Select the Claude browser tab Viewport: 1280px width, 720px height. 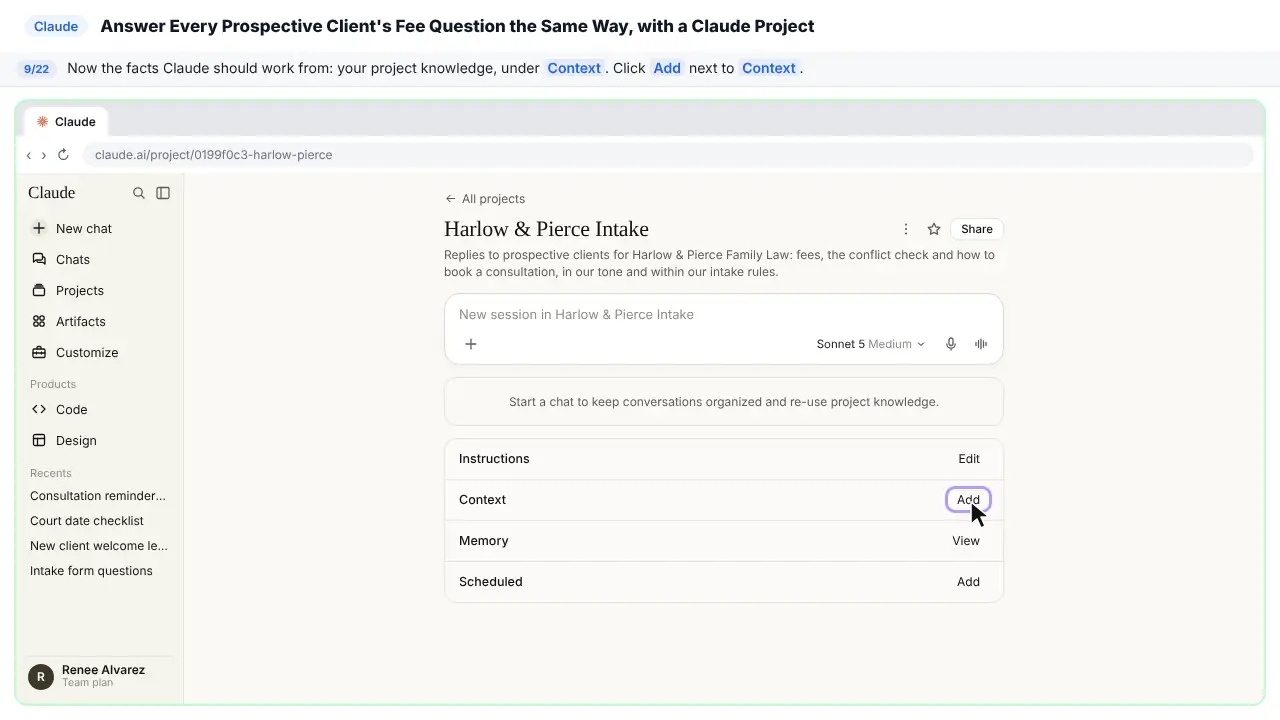pyautogui.click(x=66, y=122)
